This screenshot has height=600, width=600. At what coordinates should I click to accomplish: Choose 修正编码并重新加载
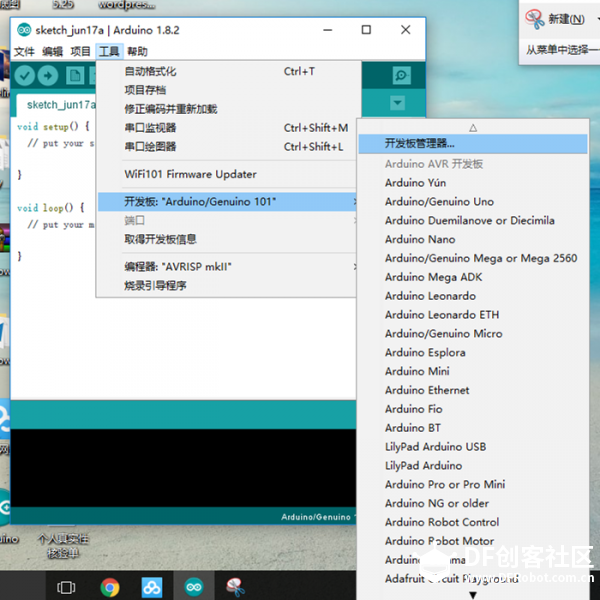pos(227,109)
